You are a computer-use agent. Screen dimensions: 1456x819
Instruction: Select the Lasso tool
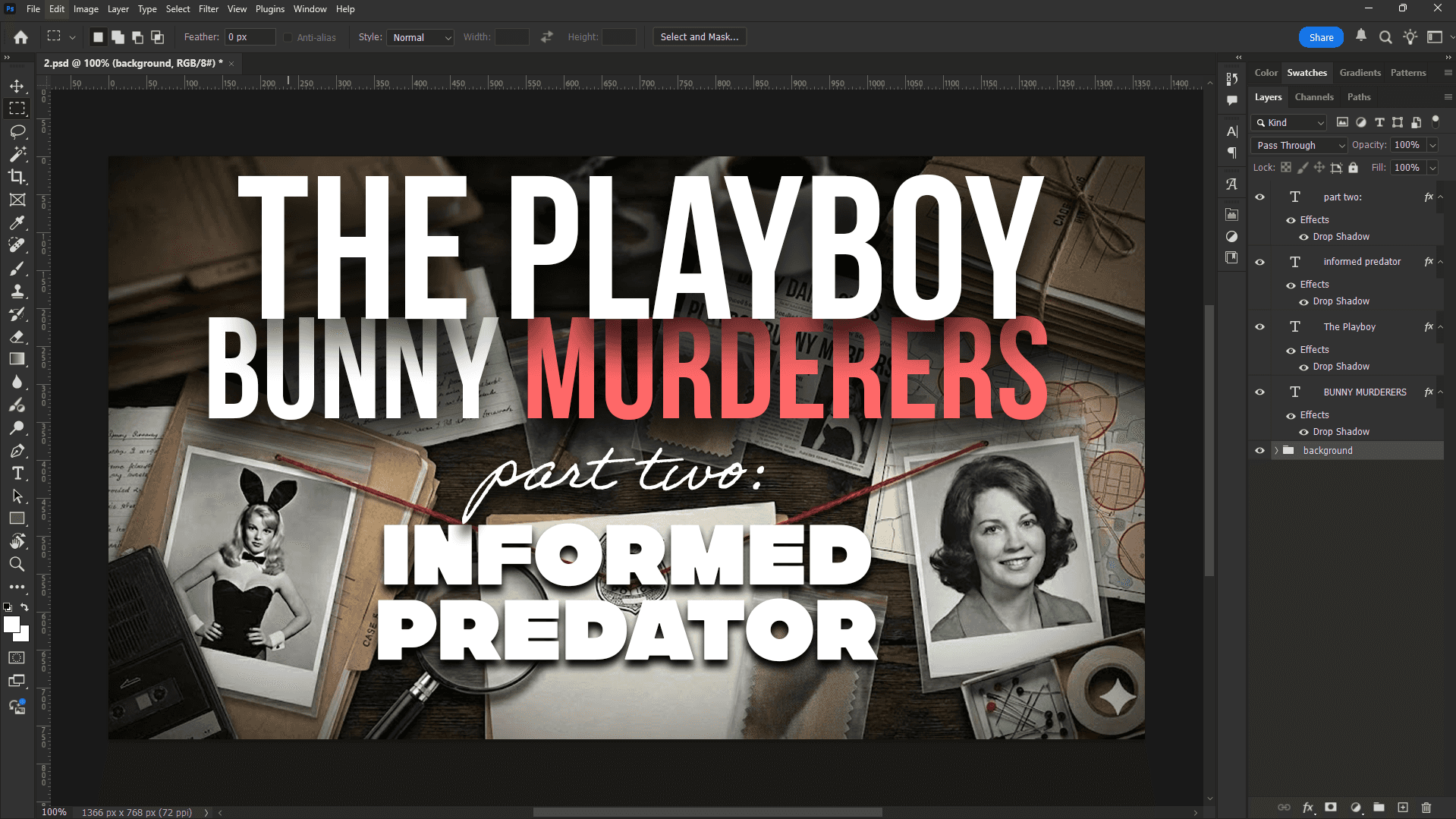coord(17,131)
